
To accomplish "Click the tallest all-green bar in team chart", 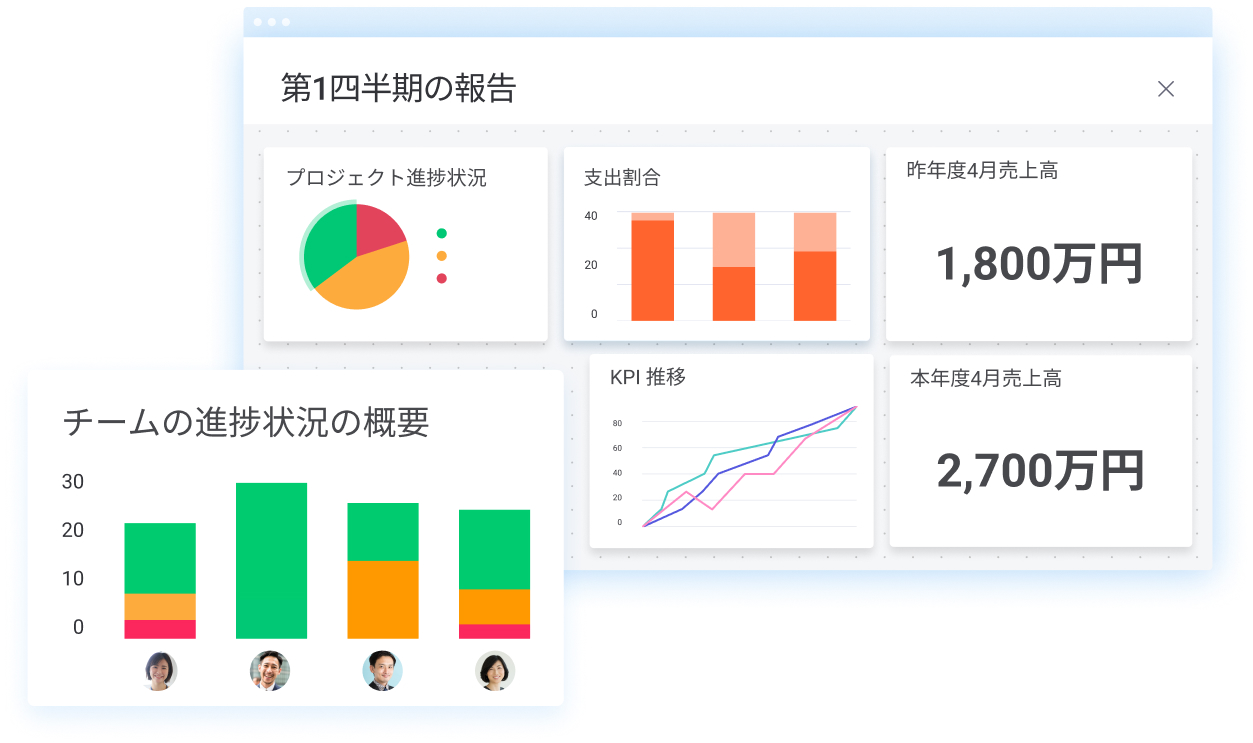I will click(271, 560).
